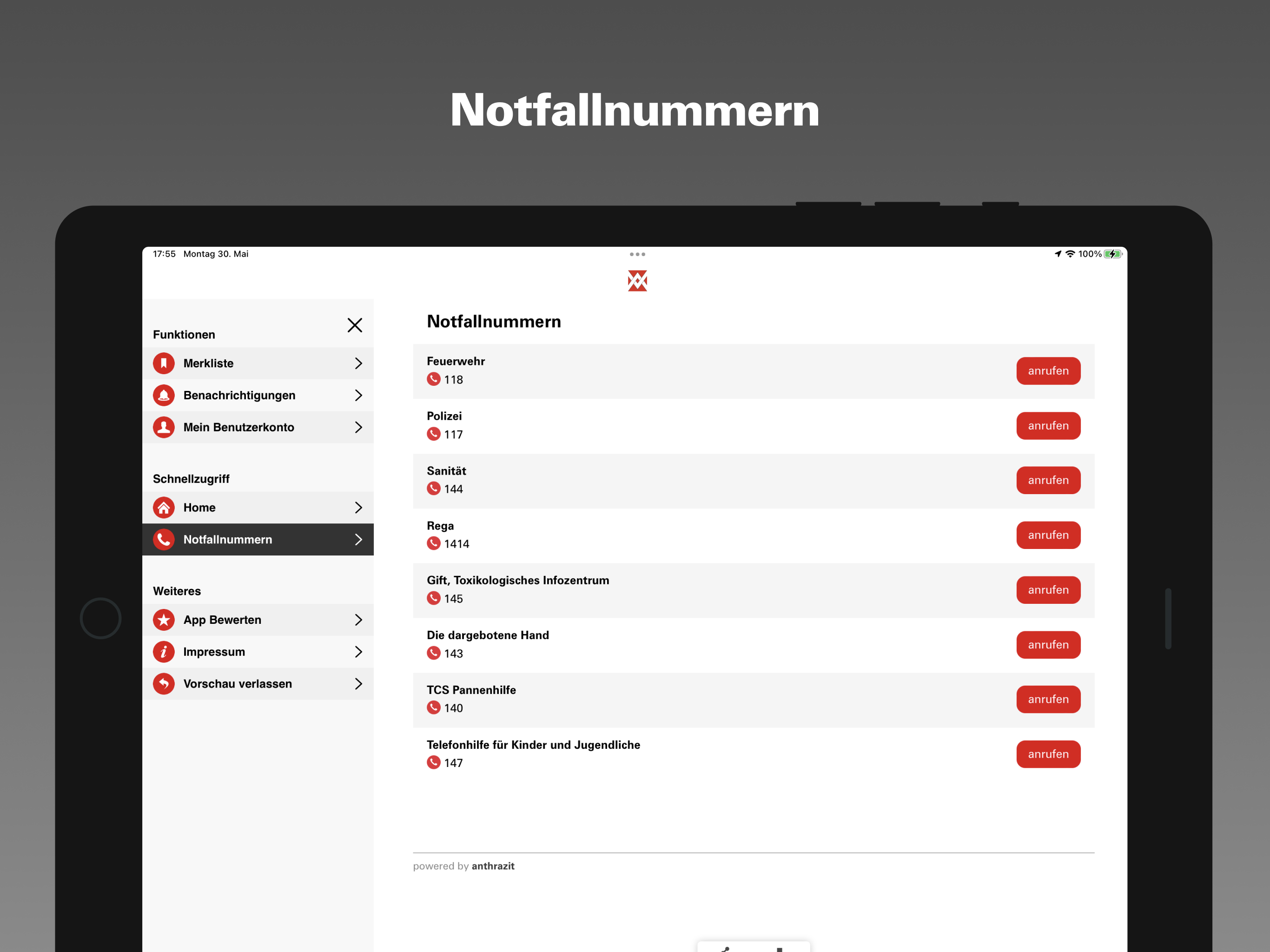
Task: Select the Mein Benutzerkonto person icon
Action: [x=164, y=427]
